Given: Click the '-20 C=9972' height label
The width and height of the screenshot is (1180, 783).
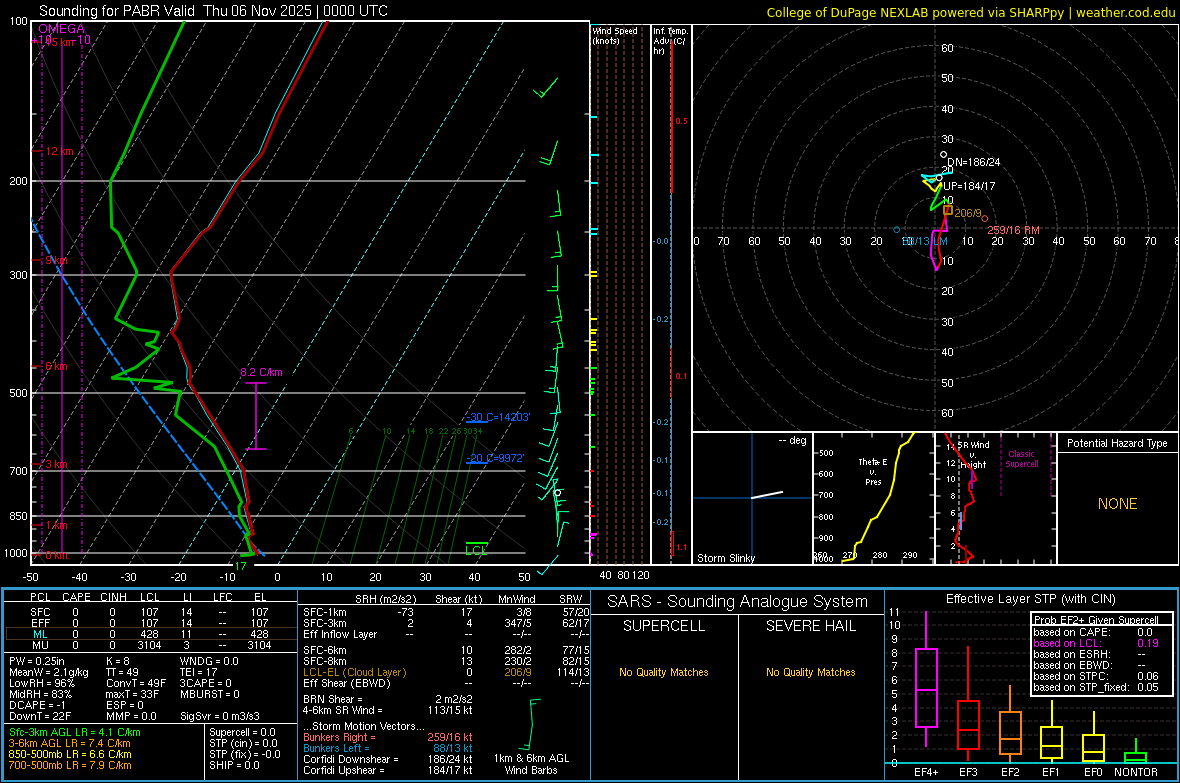Looking at the screenshot, I should click(495, 458).
